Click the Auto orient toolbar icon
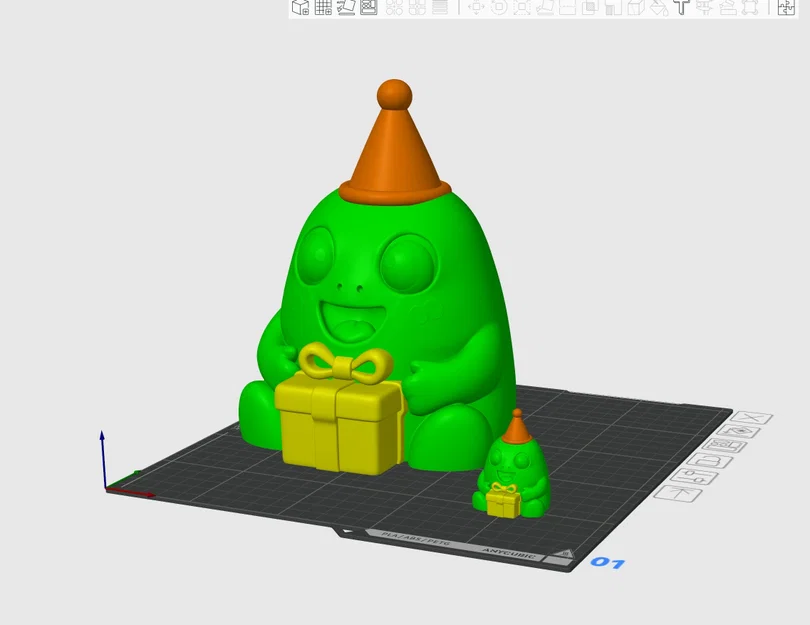This screenshot has height=625, width=810. click(x=346, y=7)
